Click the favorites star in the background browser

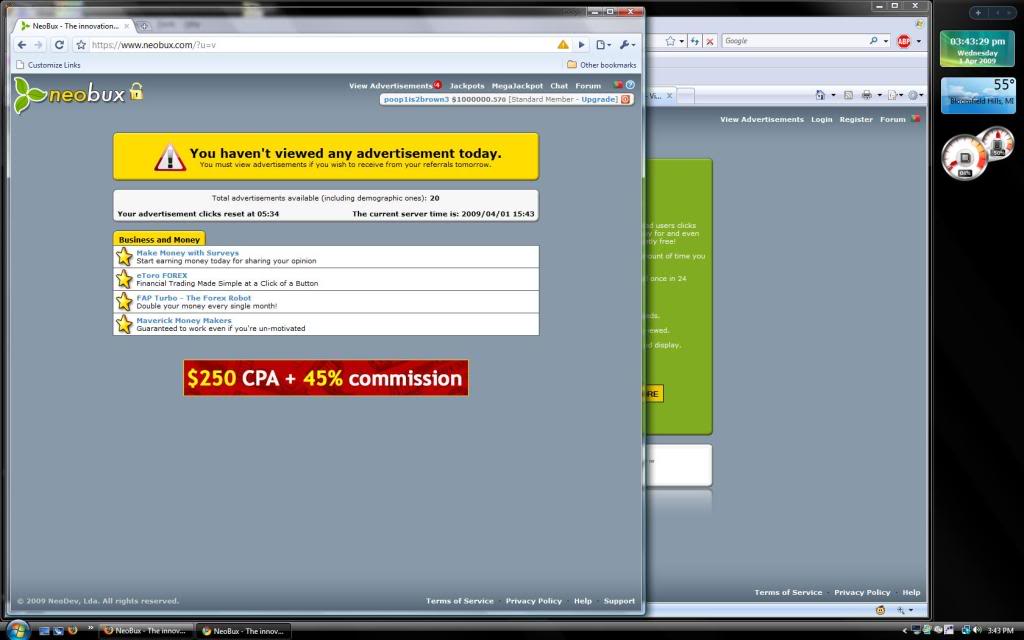[670, 41]
